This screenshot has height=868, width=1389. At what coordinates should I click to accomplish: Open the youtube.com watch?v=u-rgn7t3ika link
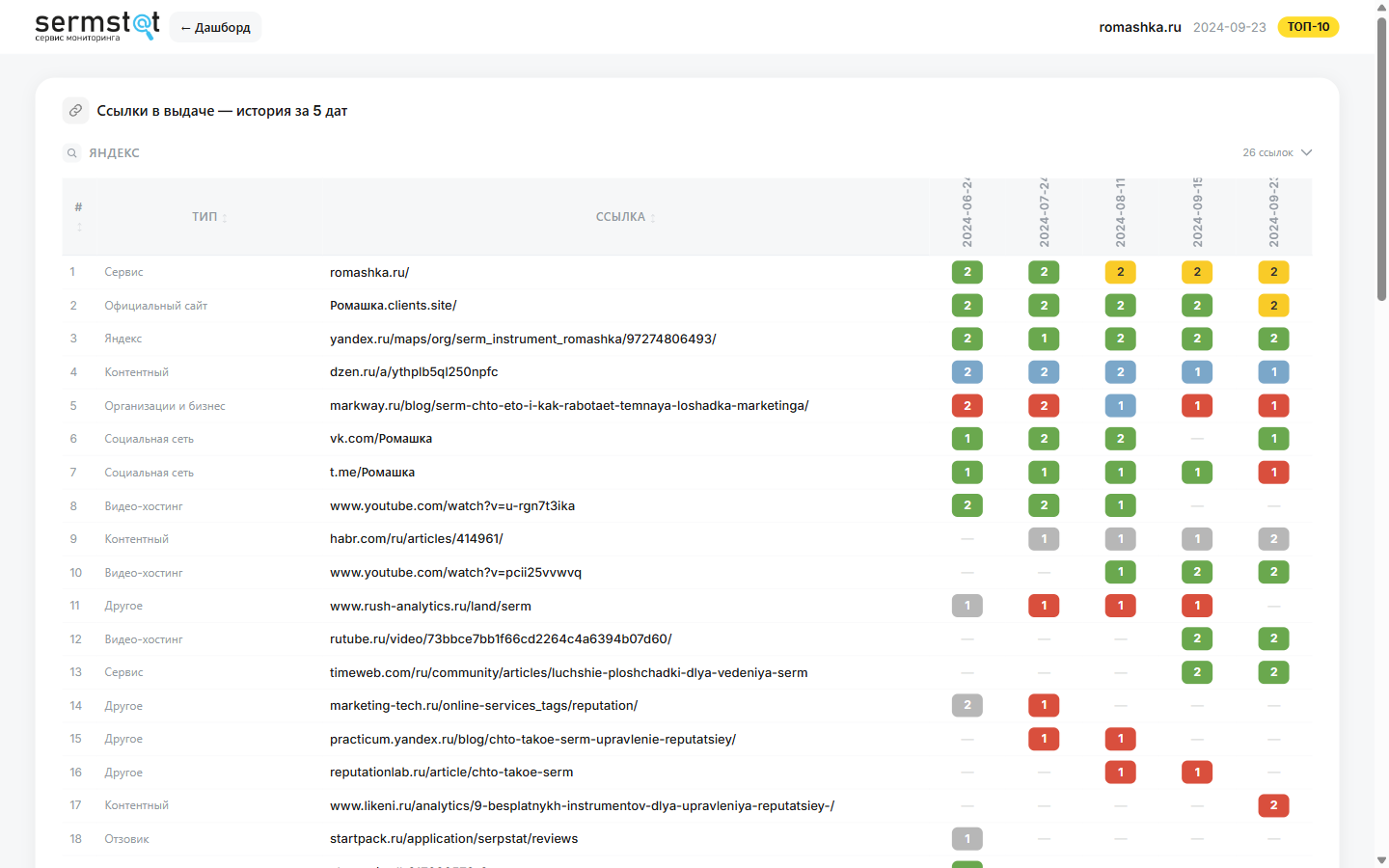(x=452, y=506)
